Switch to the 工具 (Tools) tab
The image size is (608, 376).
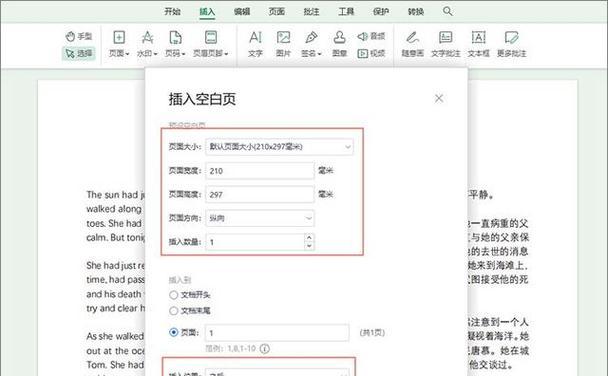click(x=346, y=12)
